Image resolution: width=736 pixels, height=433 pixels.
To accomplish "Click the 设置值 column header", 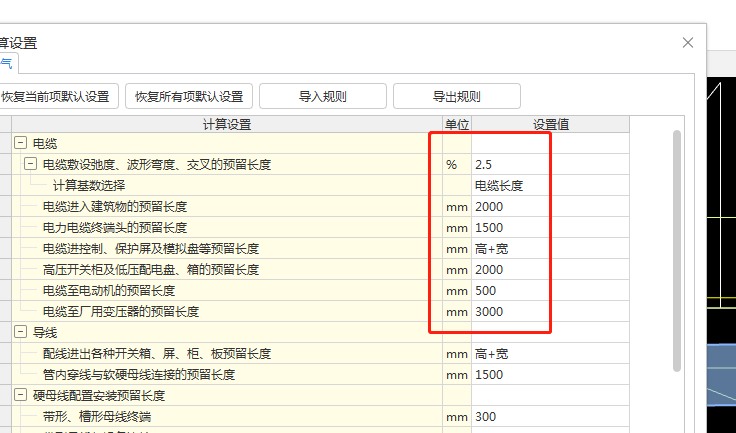I will coord(550,124).
